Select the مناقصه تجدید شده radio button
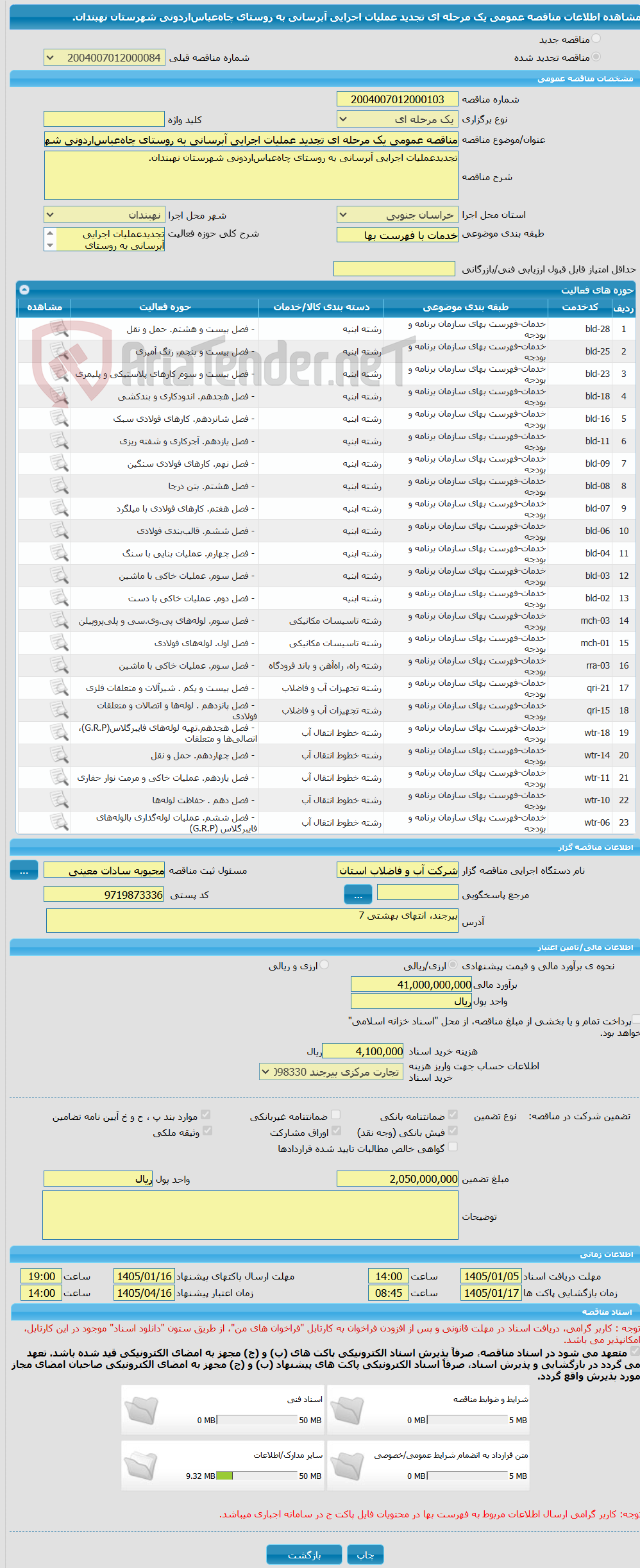 tap(596, 57)
